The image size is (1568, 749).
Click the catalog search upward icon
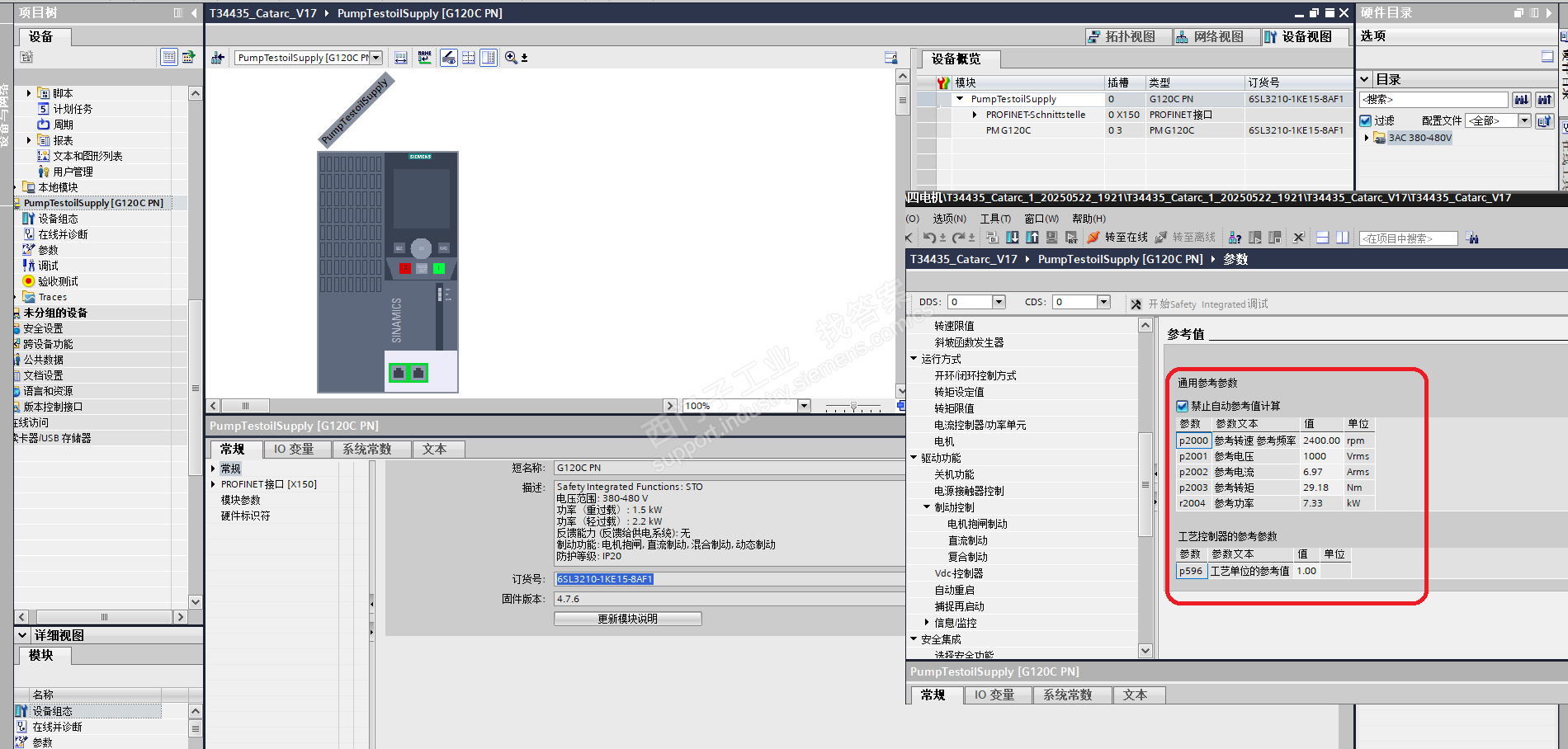pyautogui.click(x=1544, y=100)
